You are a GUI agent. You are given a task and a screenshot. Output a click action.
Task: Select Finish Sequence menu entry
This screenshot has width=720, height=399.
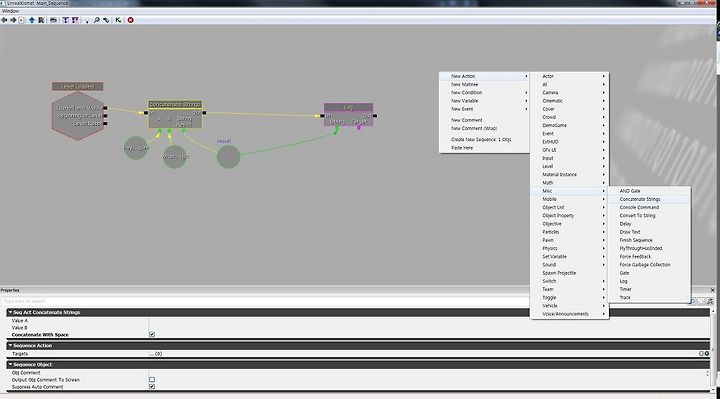pos(649,240)
